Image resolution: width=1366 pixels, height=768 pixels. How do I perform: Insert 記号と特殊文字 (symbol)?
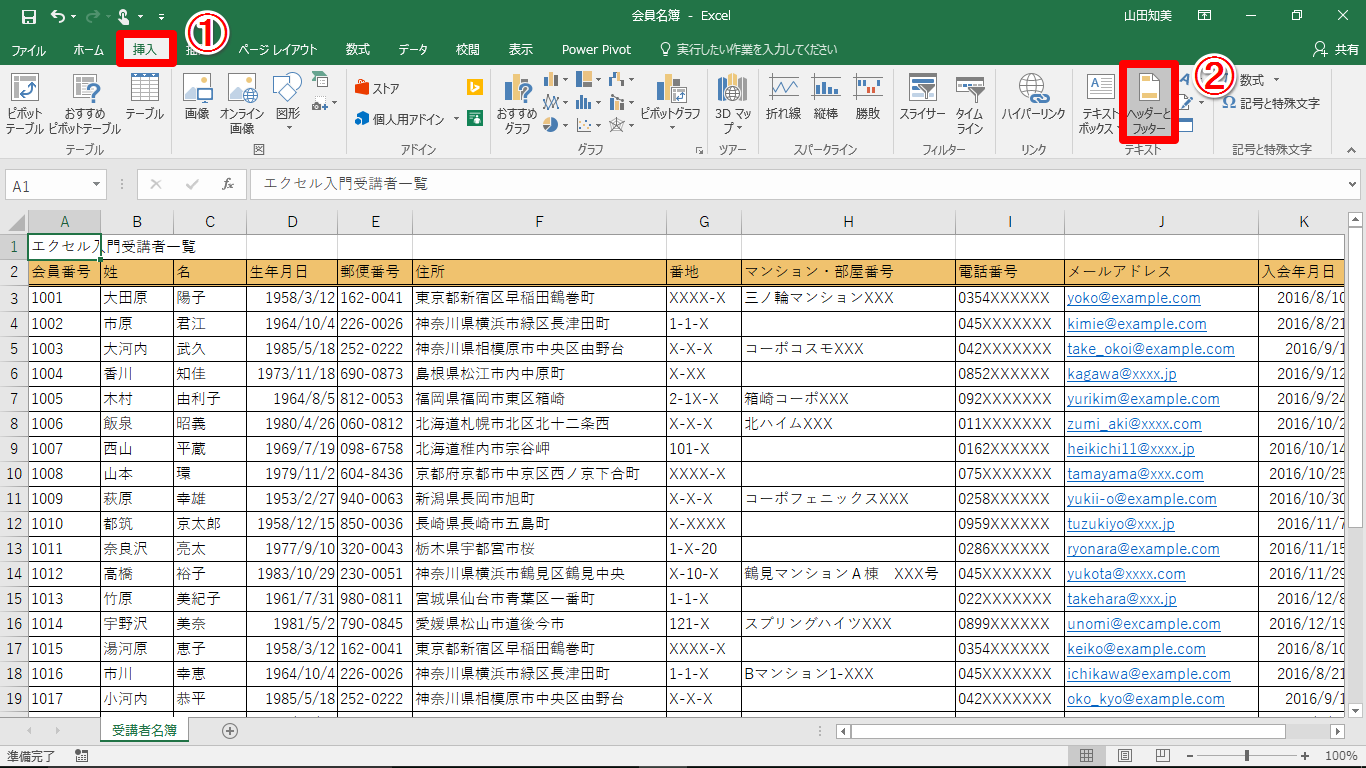tap(1270, 103)
